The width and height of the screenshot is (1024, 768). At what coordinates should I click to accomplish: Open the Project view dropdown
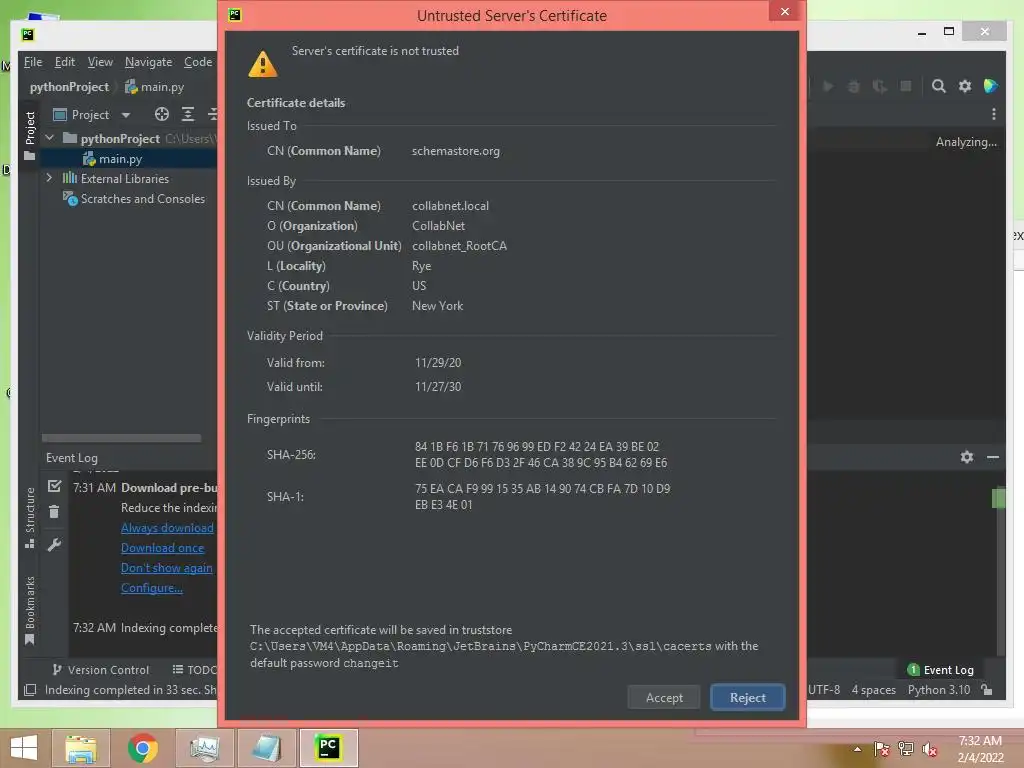(125, 115)
